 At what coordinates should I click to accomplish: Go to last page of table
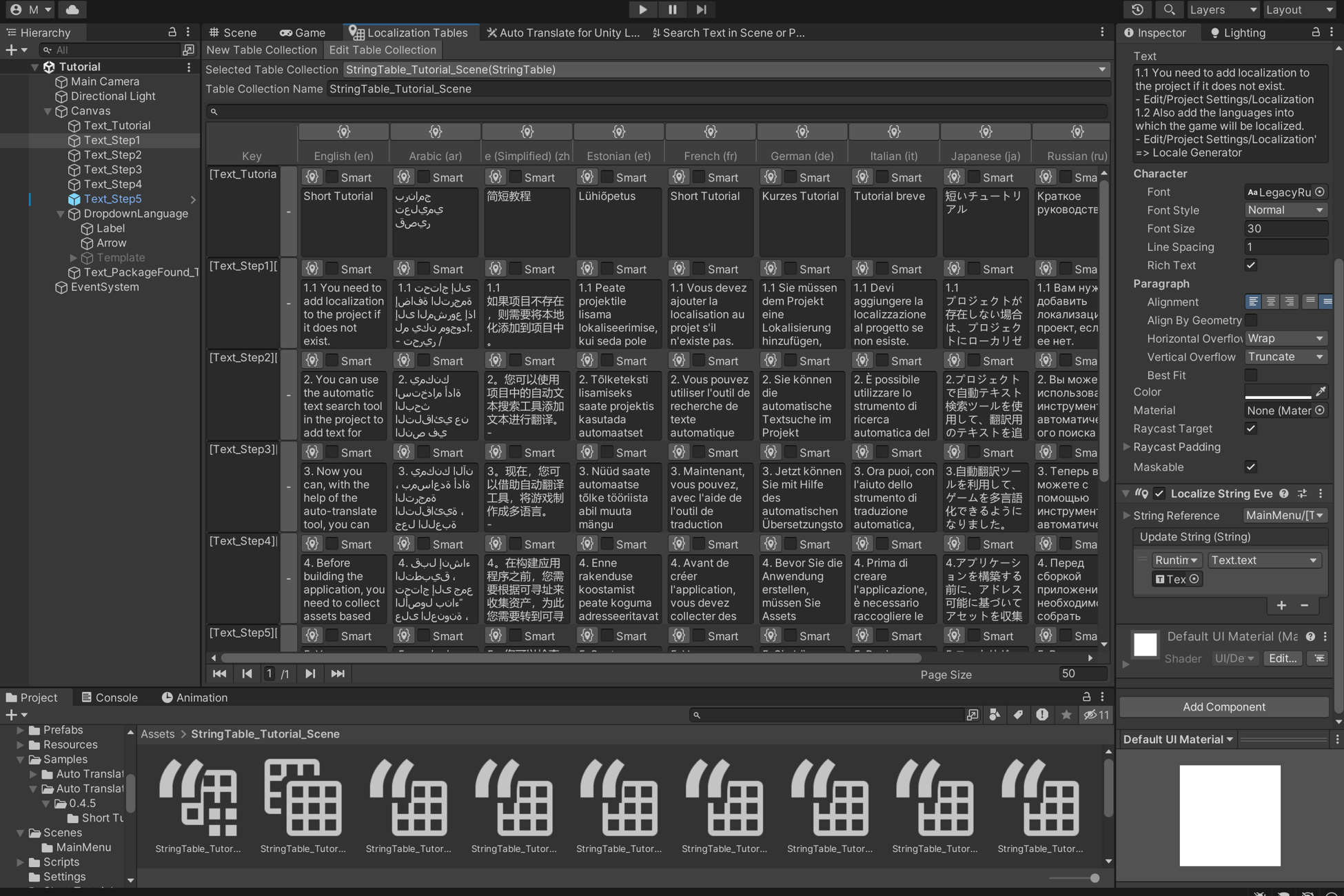coord(338,673)
